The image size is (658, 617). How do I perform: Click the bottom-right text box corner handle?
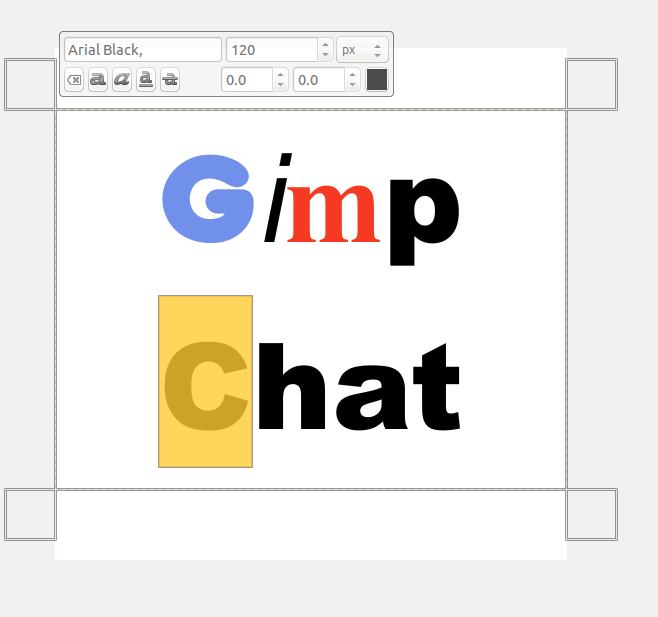pyautogui.click(x=592, y=515)
